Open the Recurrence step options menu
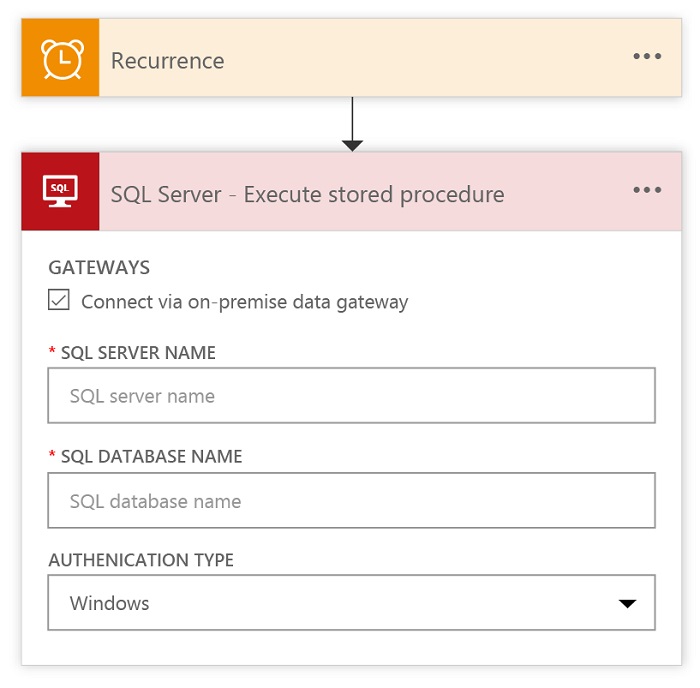The image size is (700, 688). (x=647, y=56)
